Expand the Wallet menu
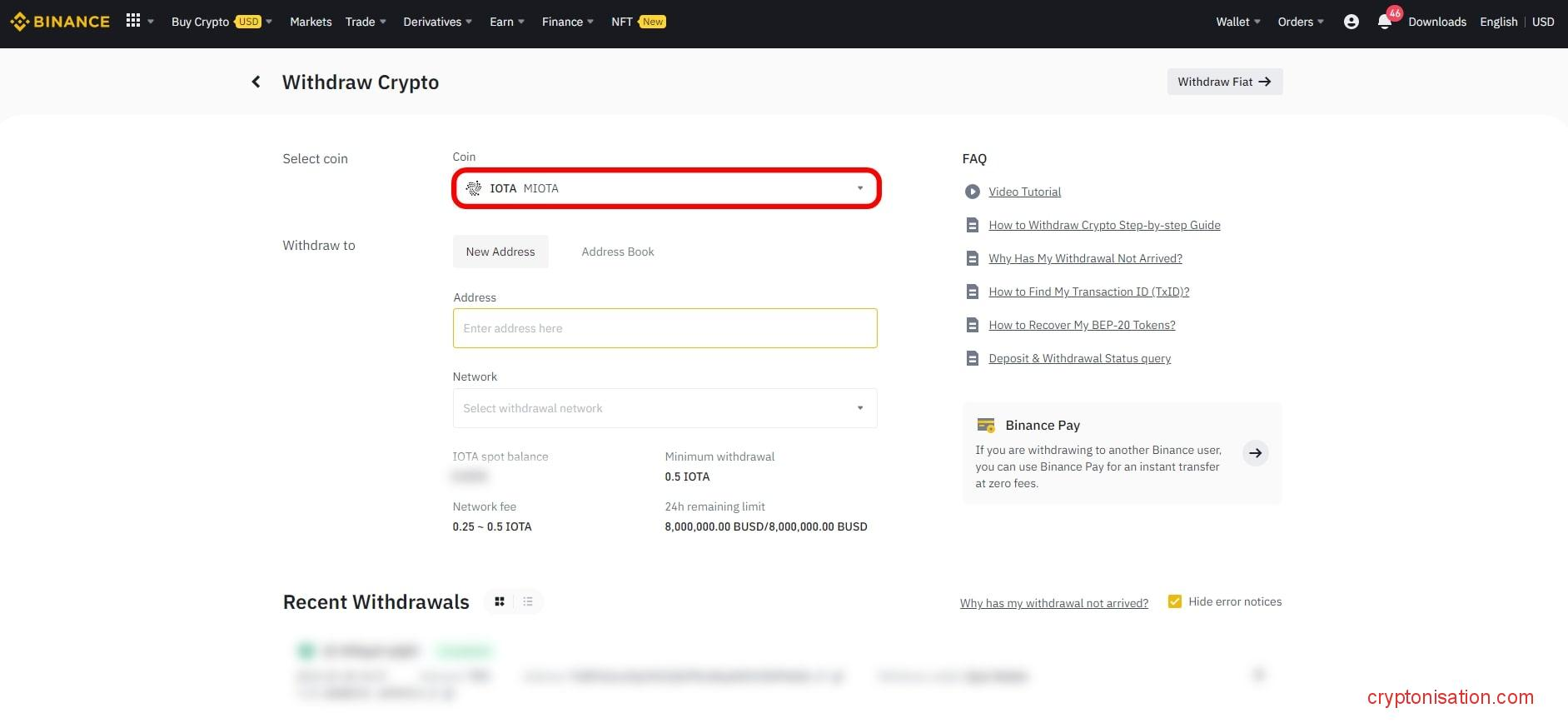The width and height of the screenshot is (1568, 723). [x=1238, y=22]
